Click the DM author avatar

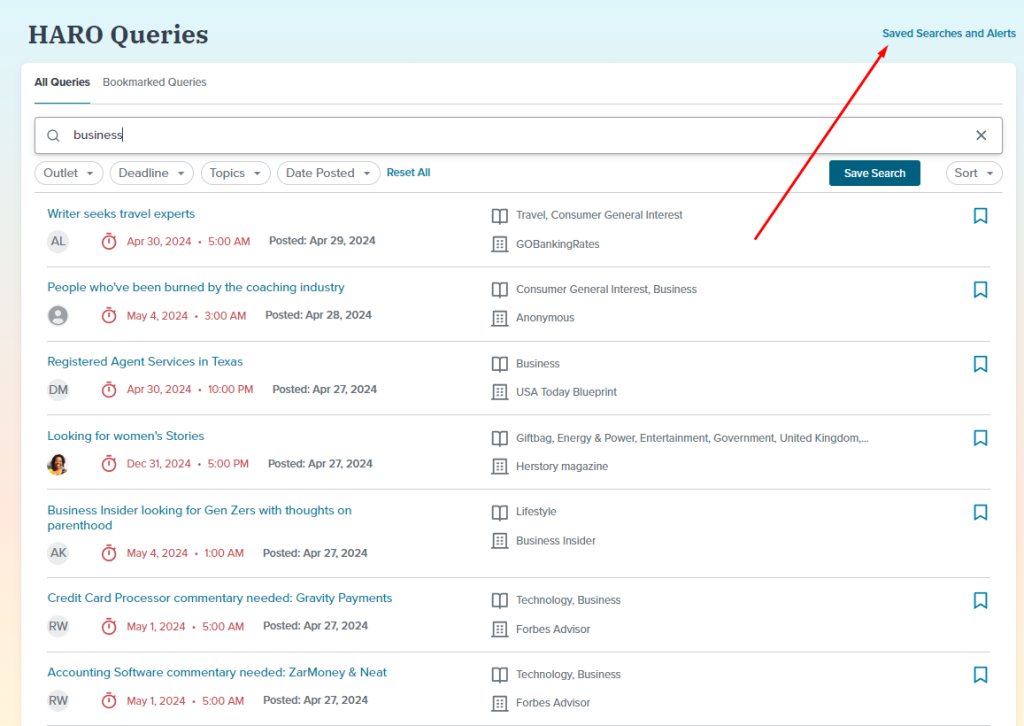pos(58,390)
